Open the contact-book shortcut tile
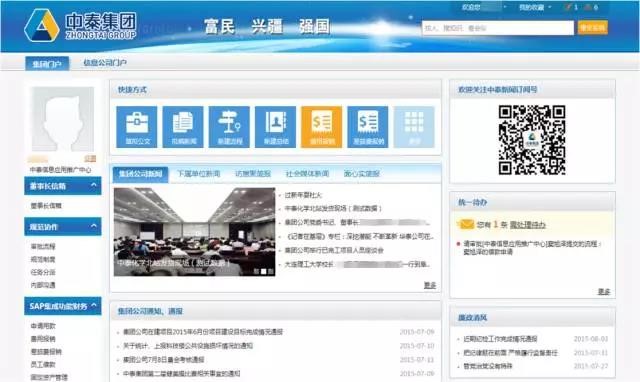 point(276,127)
